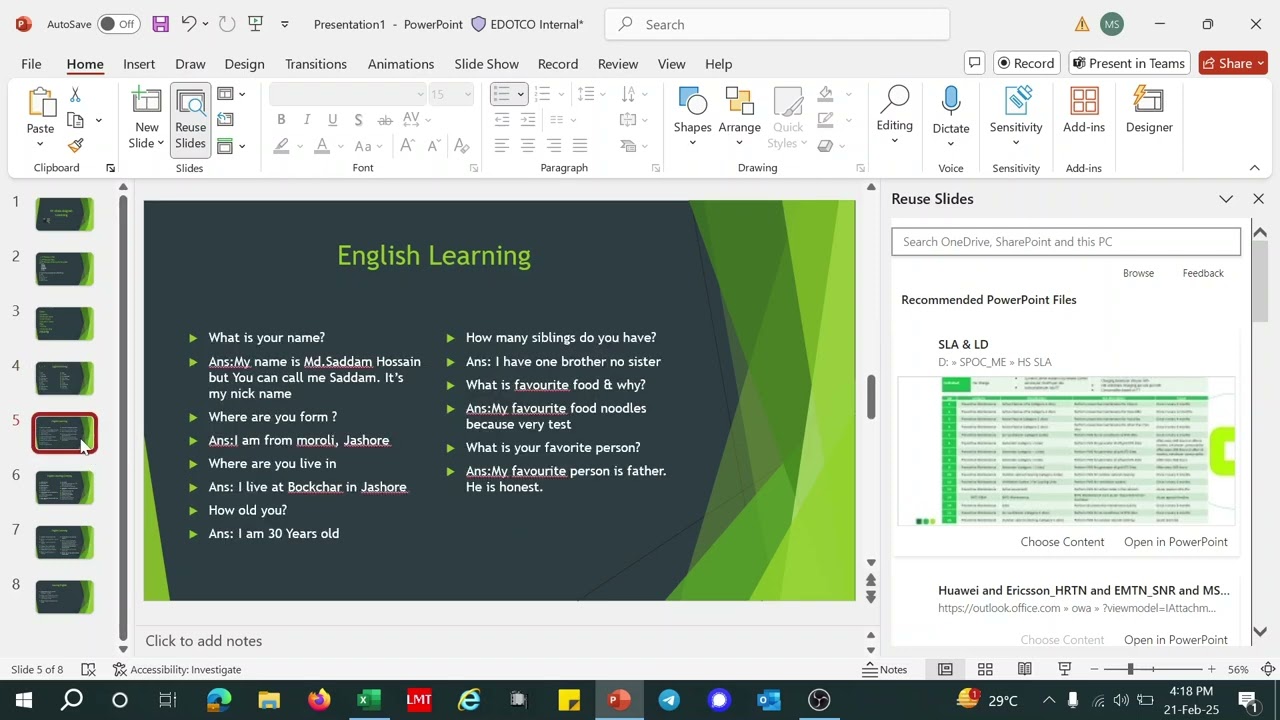Toggle align text left
The height and width of the screenshot is (720, 1280).
pos(501,146)
